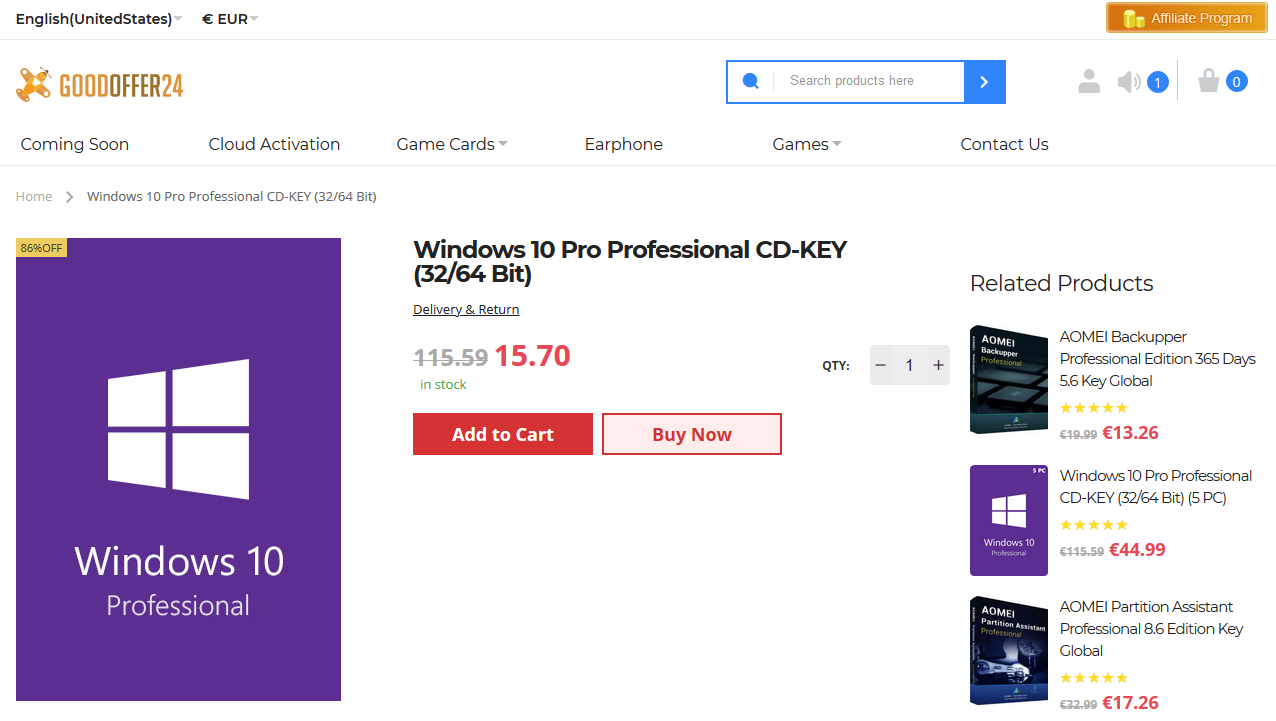The width and height of the screenshot is (1276, 721).
Task: Open Windows 10 Pro (5 PC) title link
Action: tap(1155, 486)
